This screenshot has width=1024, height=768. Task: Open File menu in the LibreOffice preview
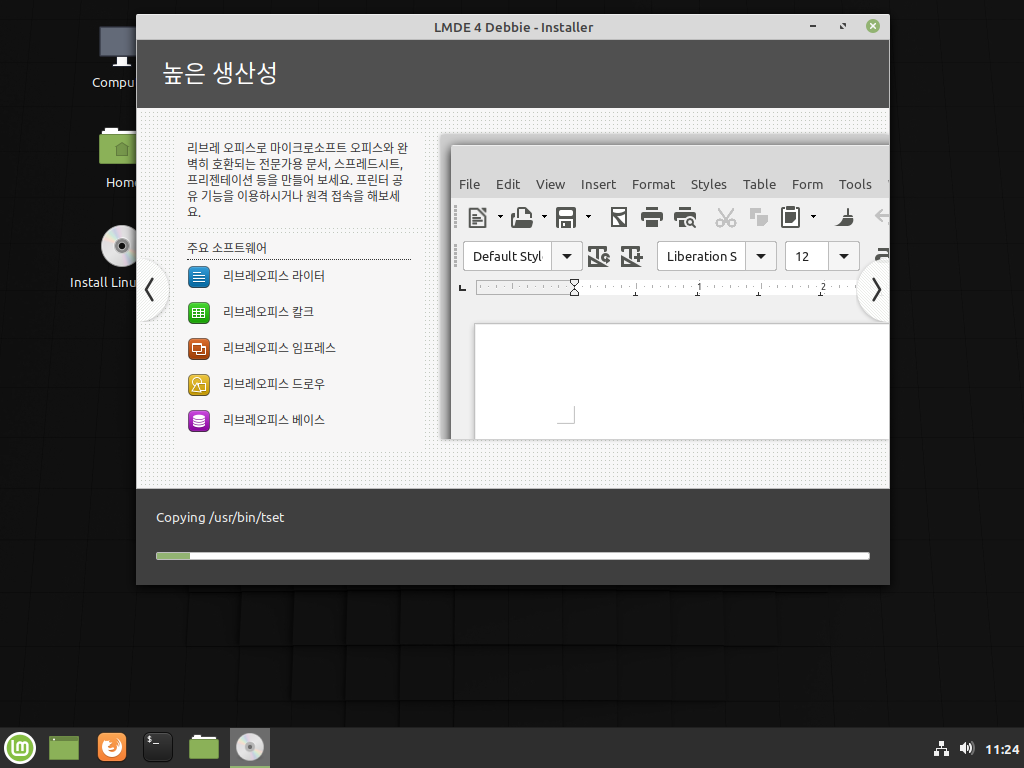pos(469,184)
